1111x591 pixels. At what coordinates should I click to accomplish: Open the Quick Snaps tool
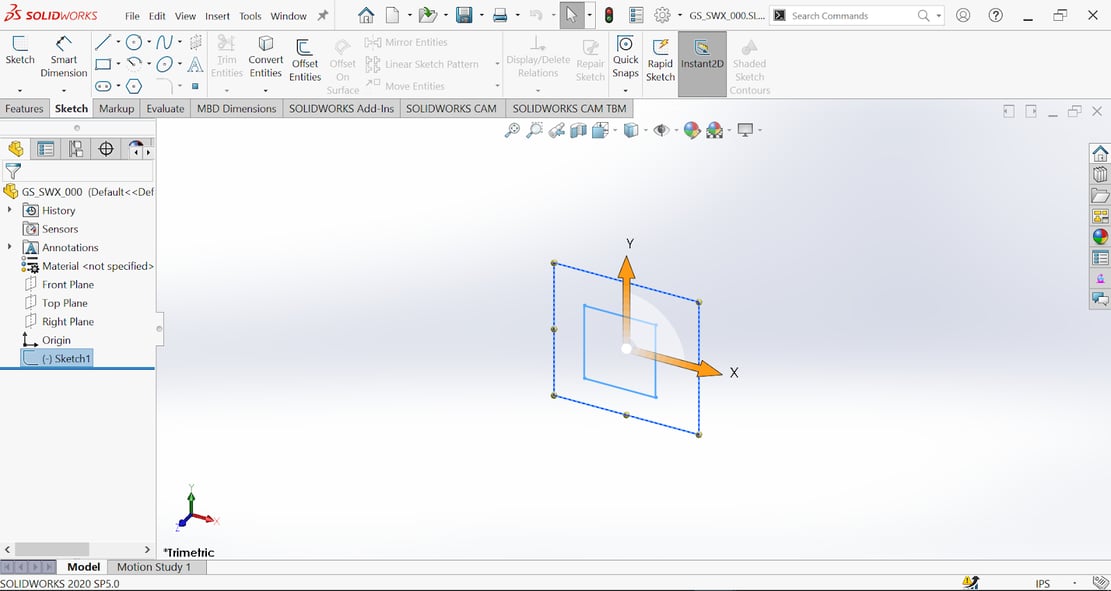click(625, 57)
